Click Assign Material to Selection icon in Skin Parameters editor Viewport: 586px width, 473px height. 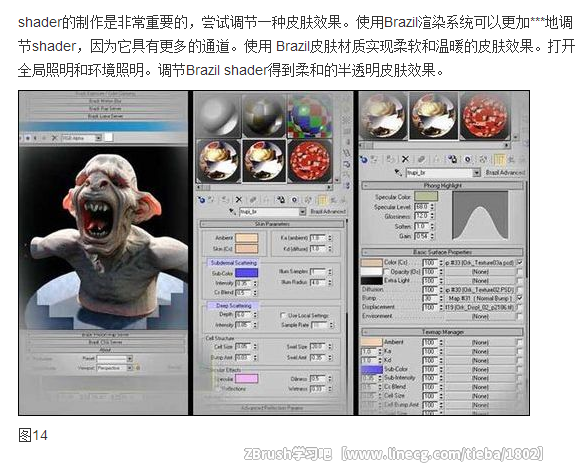225,200
